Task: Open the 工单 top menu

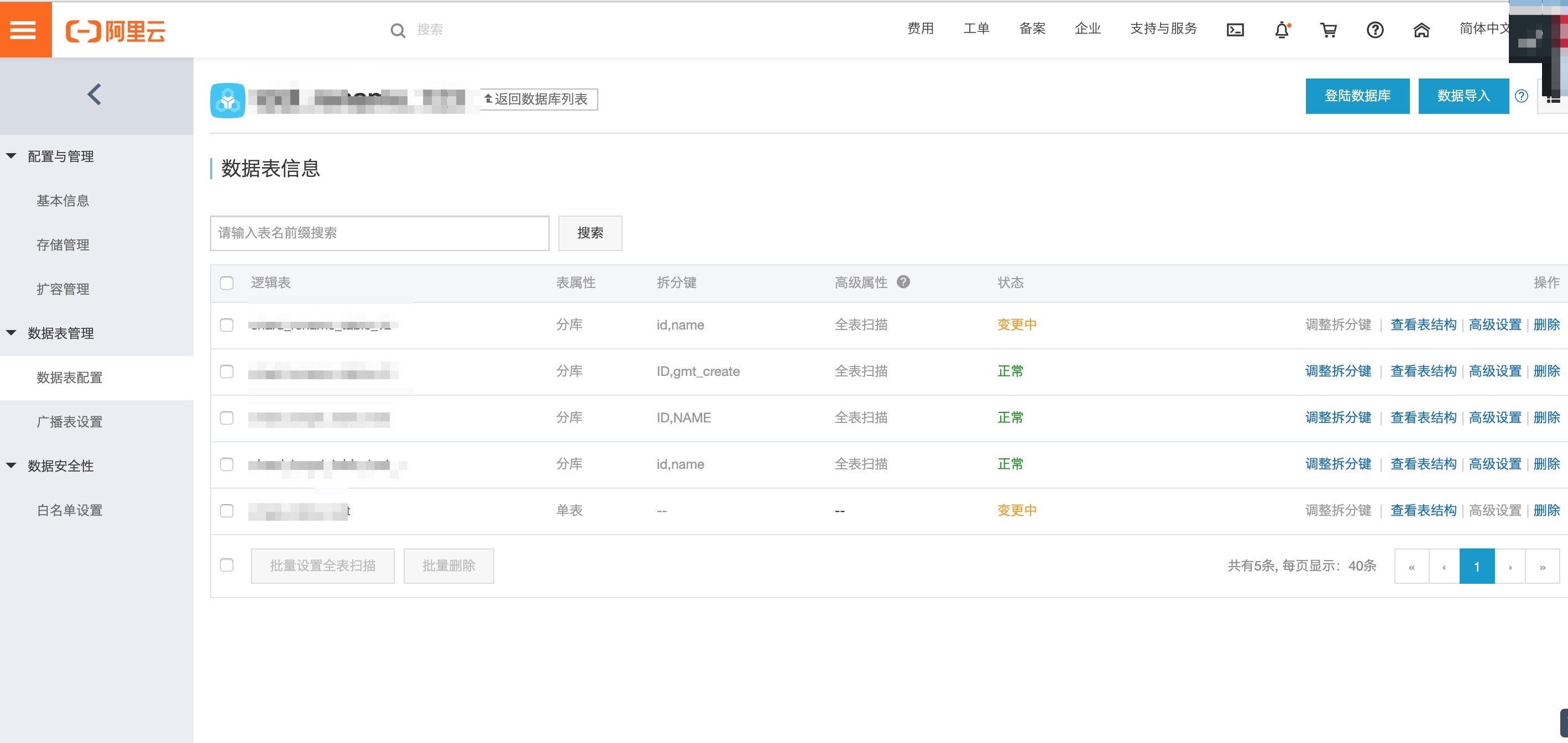Action: (x=976, y=29)
